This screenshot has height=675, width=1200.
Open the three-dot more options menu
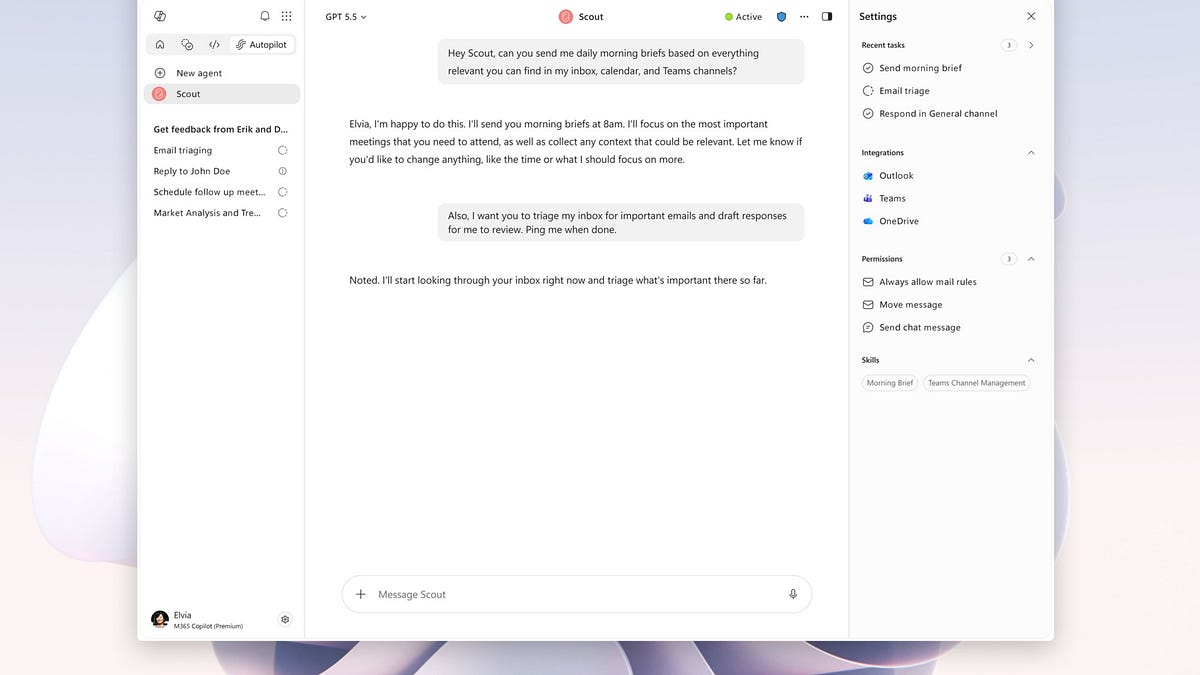click(x=804, y=17)
